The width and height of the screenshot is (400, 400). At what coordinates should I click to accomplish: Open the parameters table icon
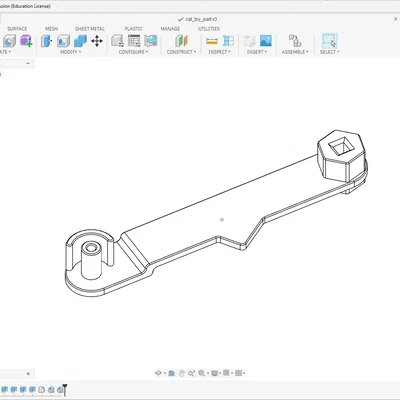pos(134,41)
